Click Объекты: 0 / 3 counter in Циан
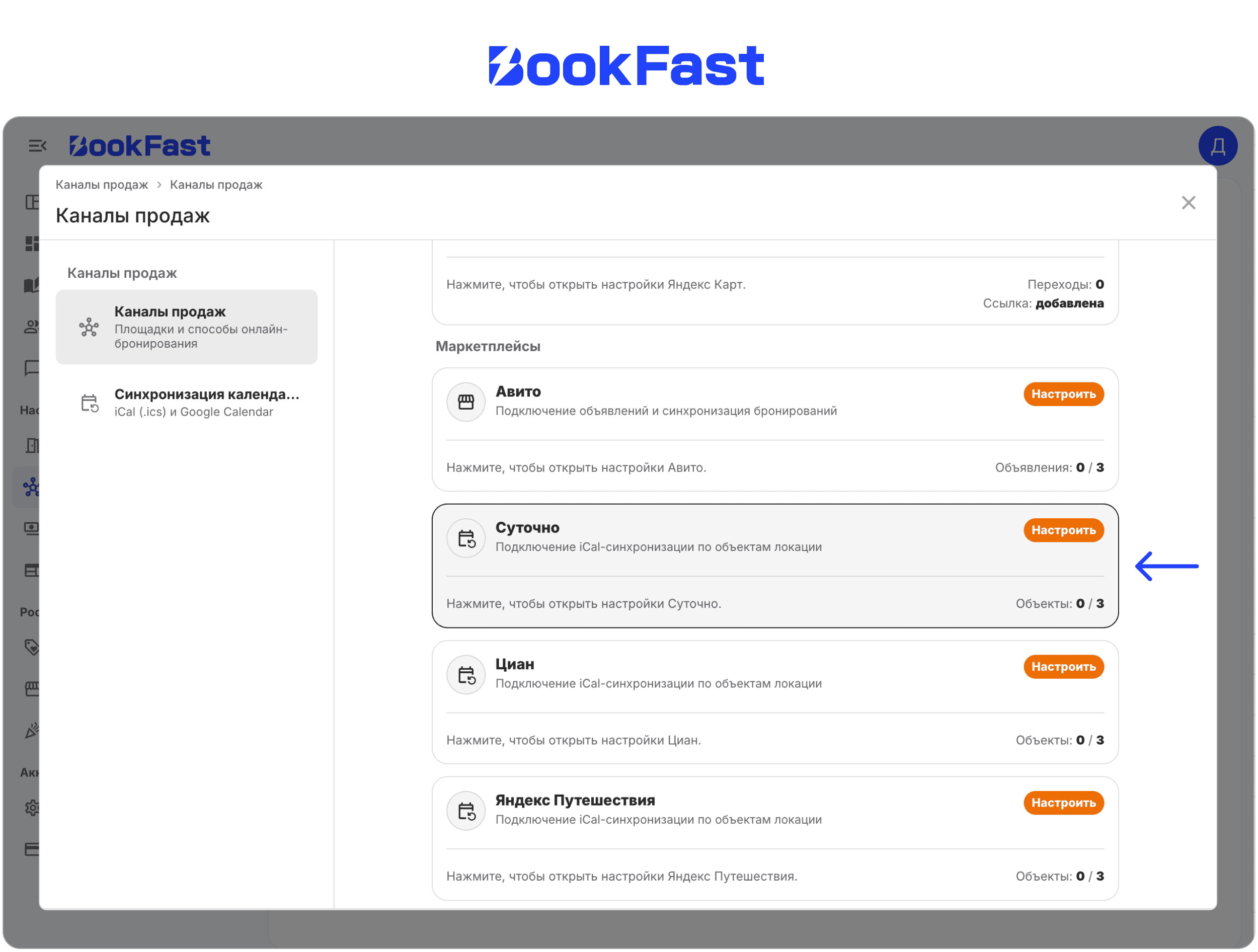The image size is (1258, 952). 1060,740
